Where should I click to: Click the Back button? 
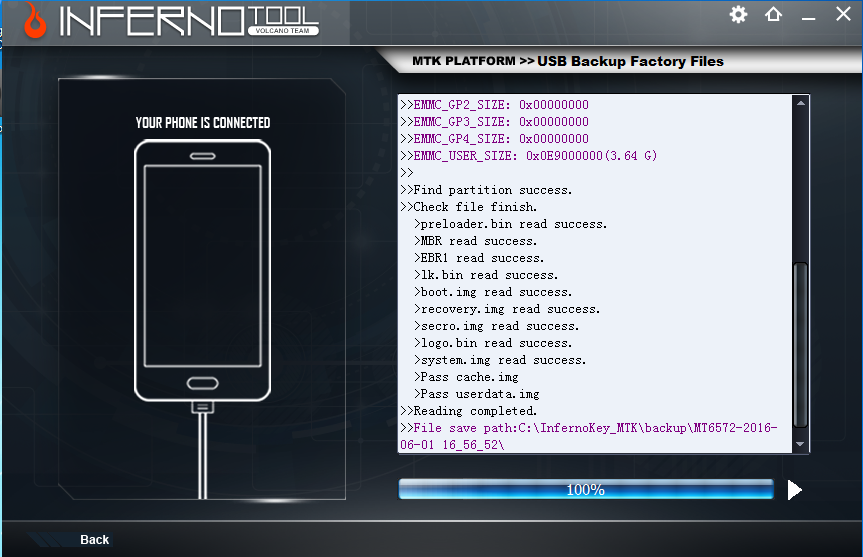[94, 539]
